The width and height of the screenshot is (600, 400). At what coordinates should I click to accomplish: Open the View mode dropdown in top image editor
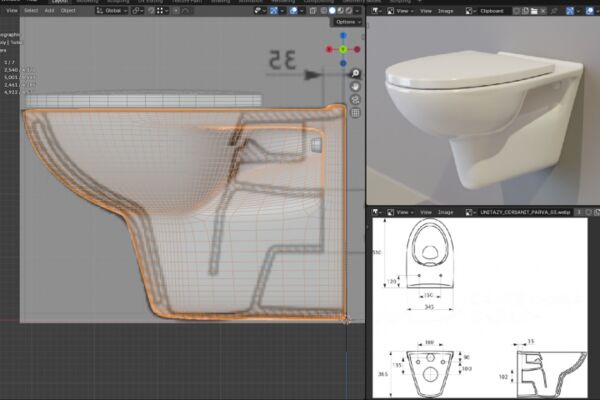(400, 11)
